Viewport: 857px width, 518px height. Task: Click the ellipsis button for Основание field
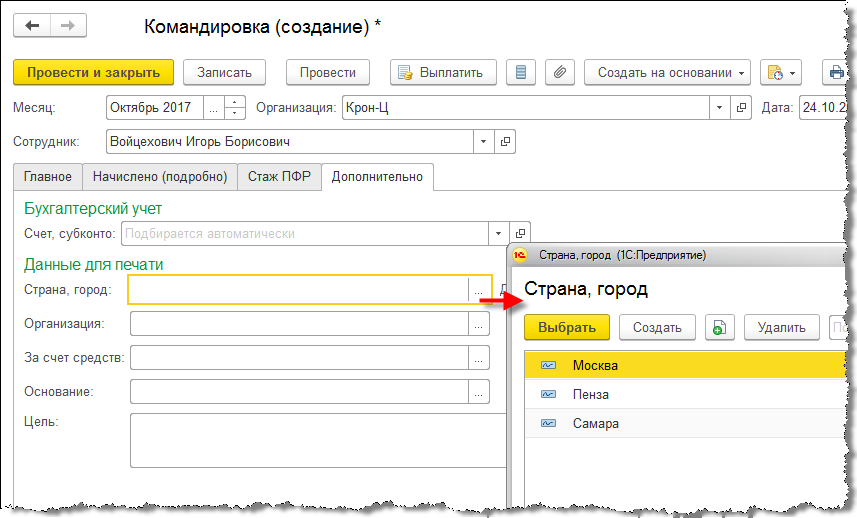pyautogui.click(x=479, y=392)
